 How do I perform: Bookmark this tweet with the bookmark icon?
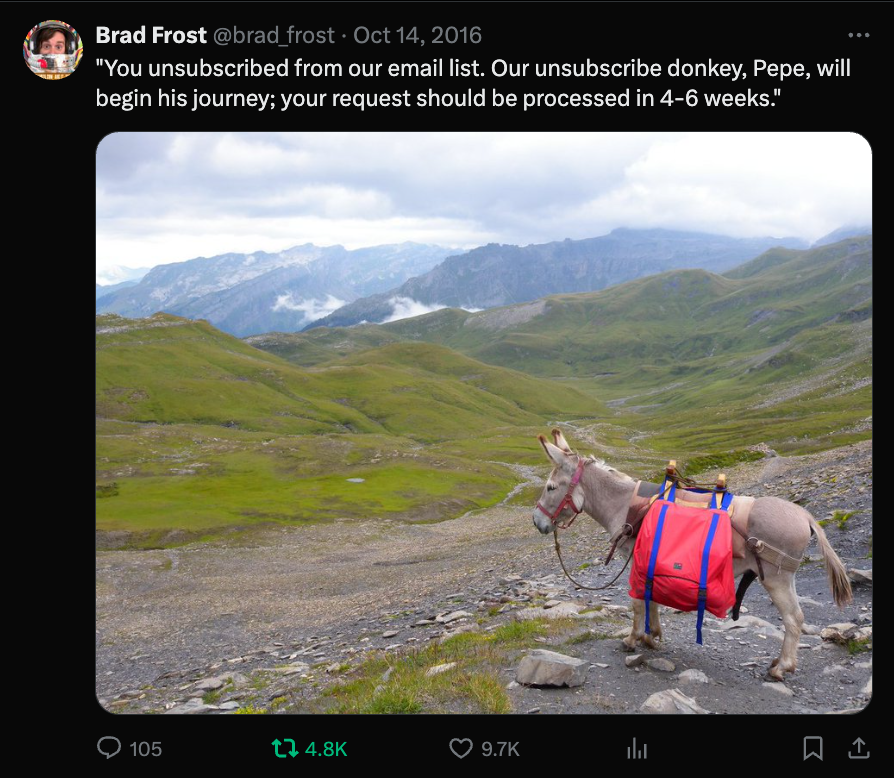click(813, 748)
